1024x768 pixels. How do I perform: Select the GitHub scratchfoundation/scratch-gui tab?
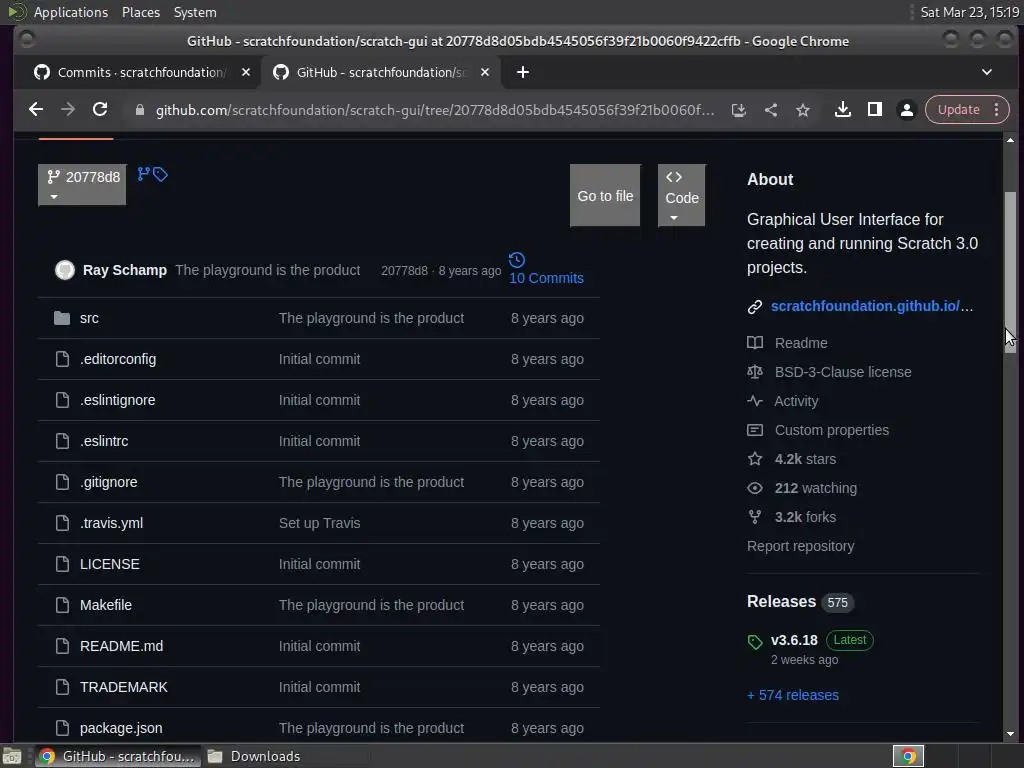380,72
